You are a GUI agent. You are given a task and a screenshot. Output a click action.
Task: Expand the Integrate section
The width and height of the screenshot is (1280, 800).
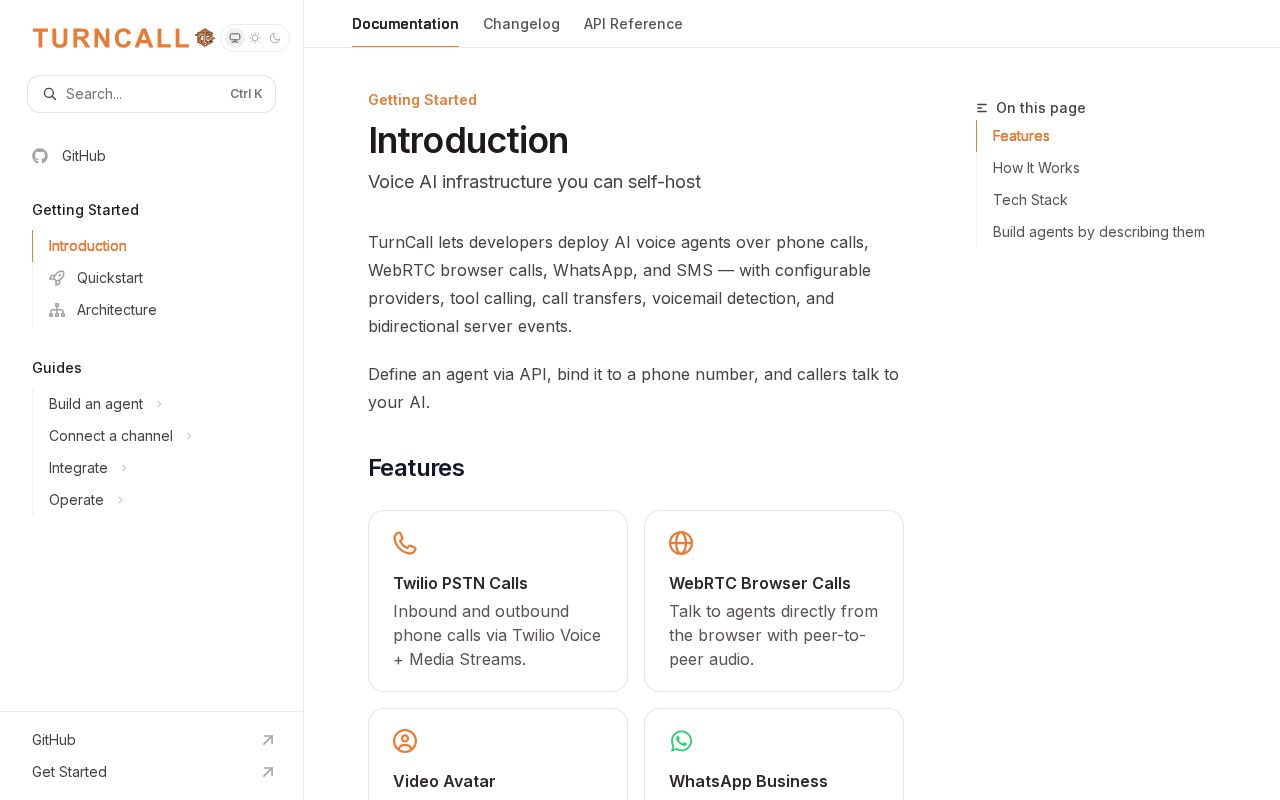[x=88, y=468]
